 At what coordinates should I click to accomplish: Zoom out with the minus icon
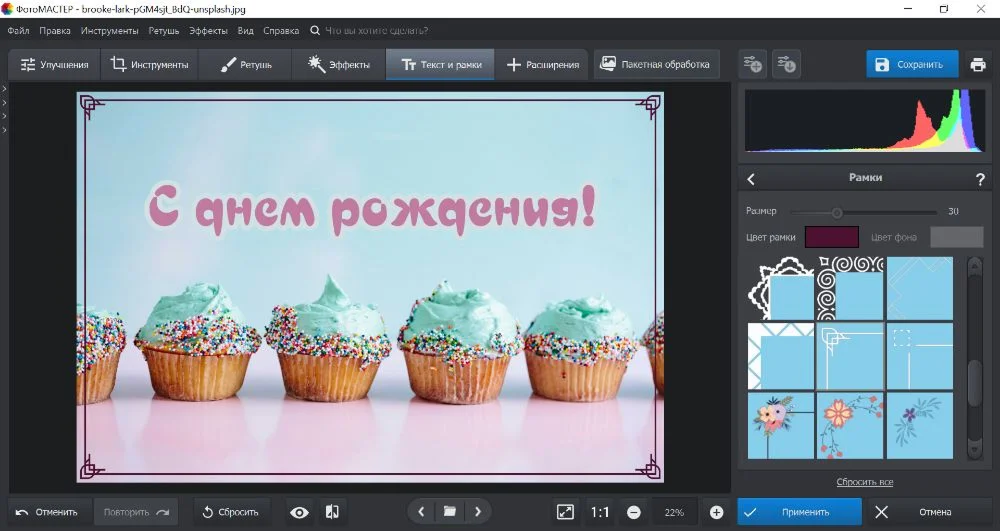click(634, 512)
